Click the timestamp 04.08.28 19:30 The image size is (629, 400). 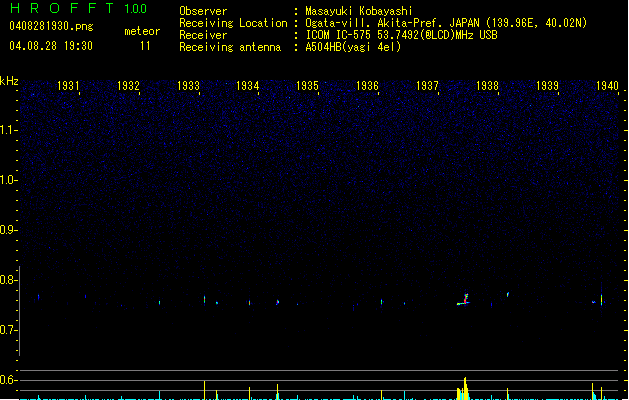pyautogui.click(x=51, y=46)
